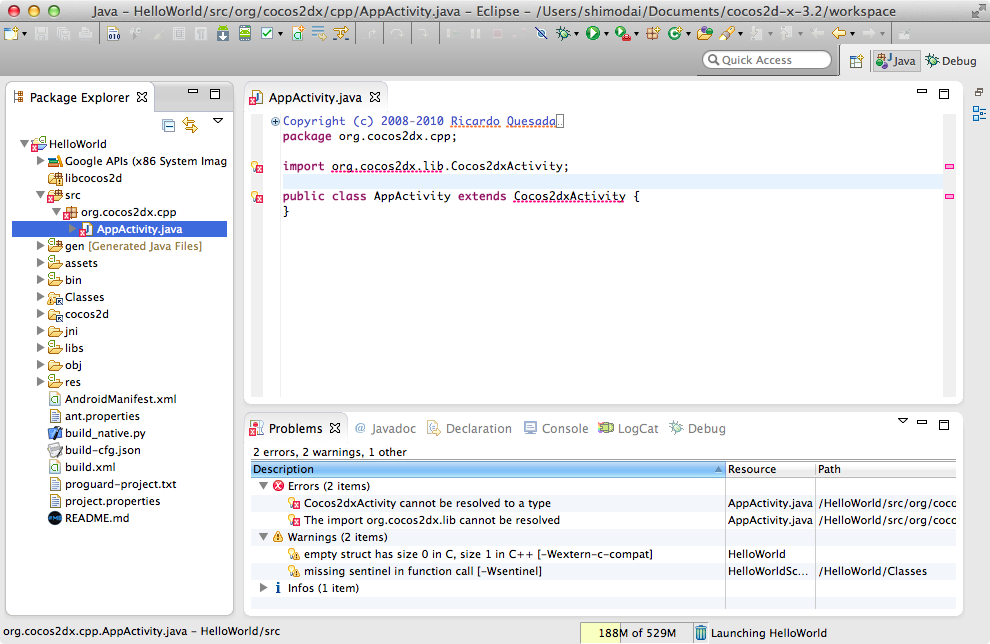Click the New wizard toolbar icon
Image resolution: width=990 pixels, height=644 pixels.
pos(11,33)
